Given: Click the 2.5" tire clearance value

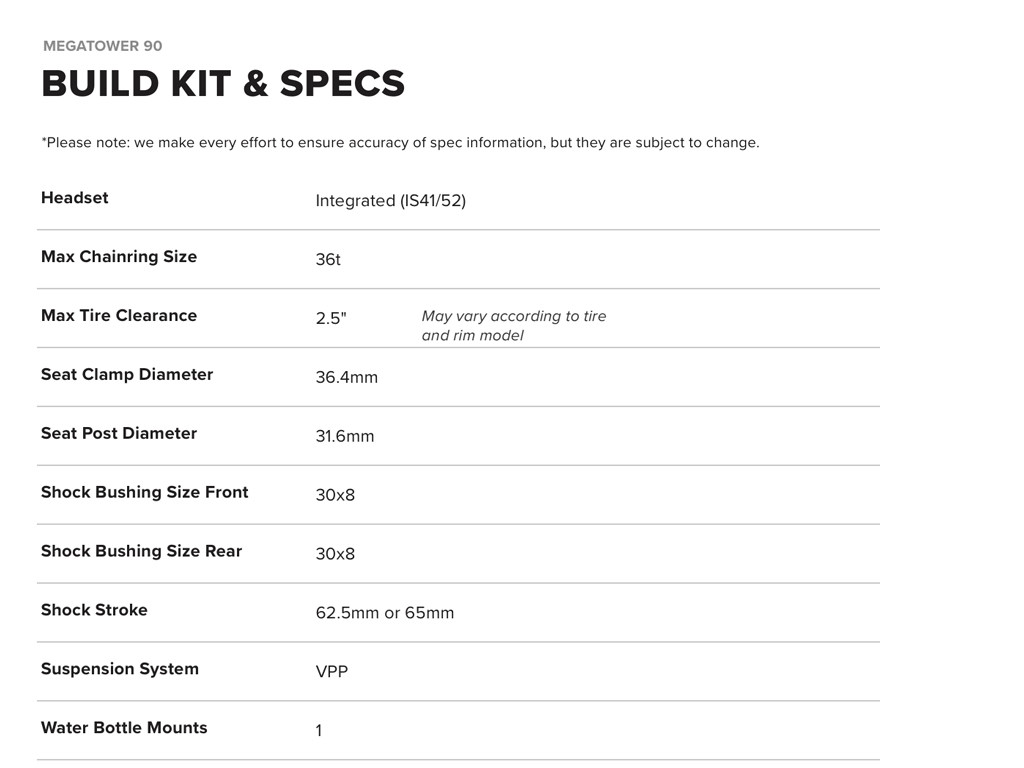Looking at the screenshot, I should click(x=331, y=319).
